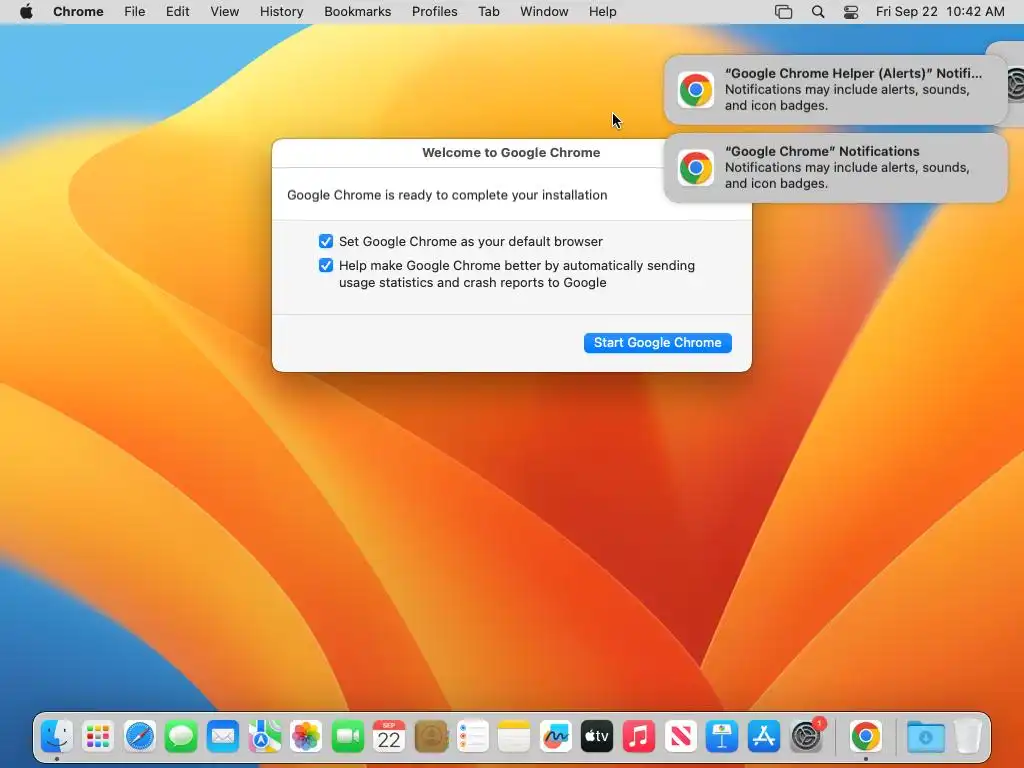Click Stage Manager icon in menu bar
This screenshot has height=768, width=1024.
[783, 12]
